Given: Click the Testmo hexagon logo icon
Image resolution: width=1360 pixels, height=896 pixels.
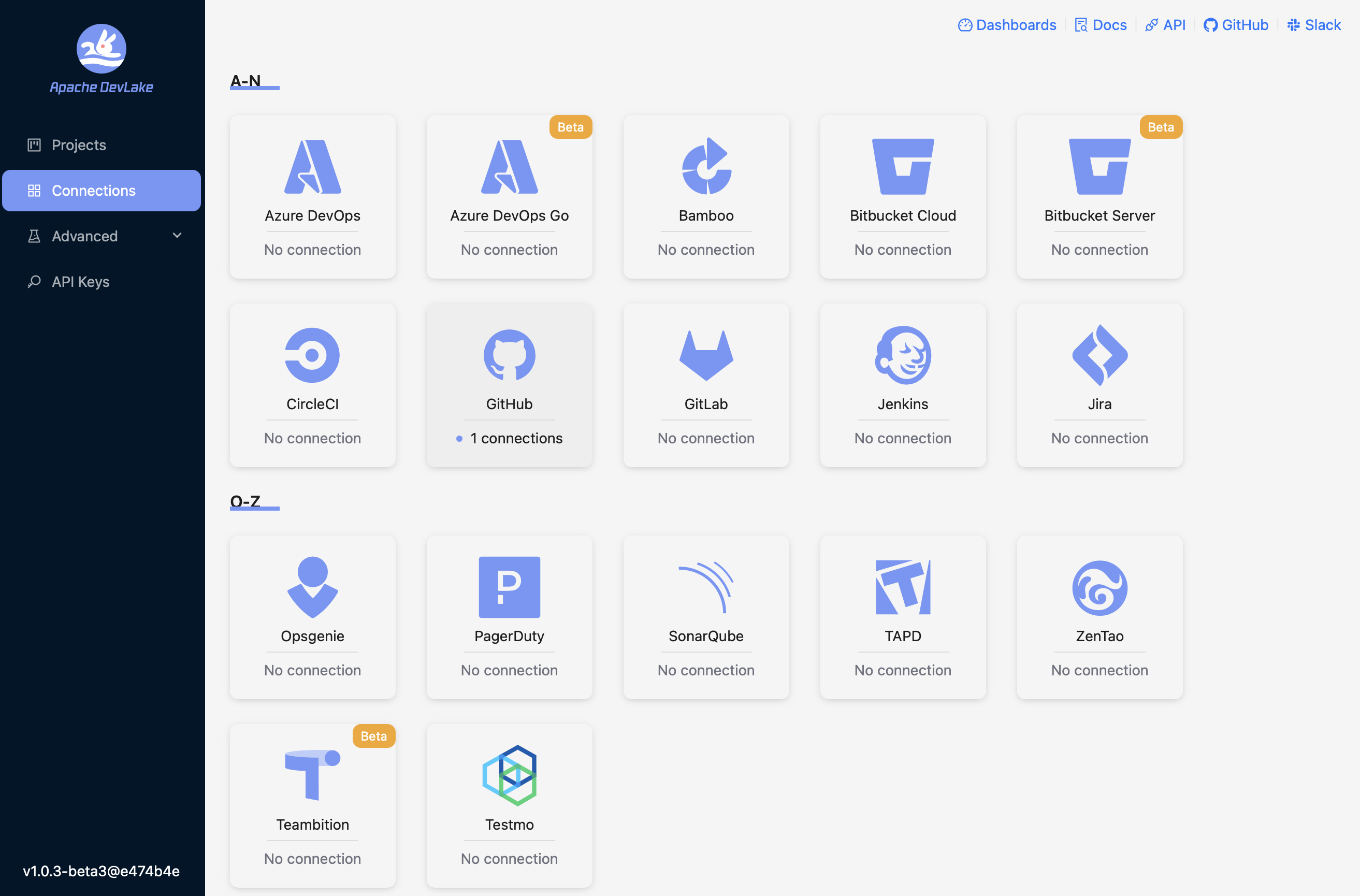Looking at the screenshot, I should tap(509, 775).
